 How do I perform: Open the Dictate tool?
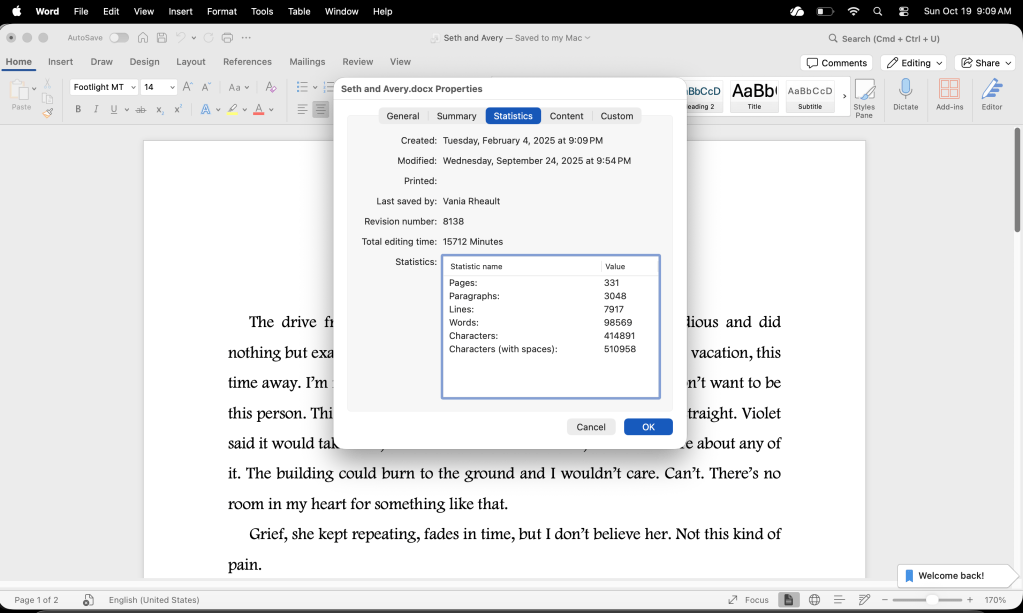click(x=905, y=97)
